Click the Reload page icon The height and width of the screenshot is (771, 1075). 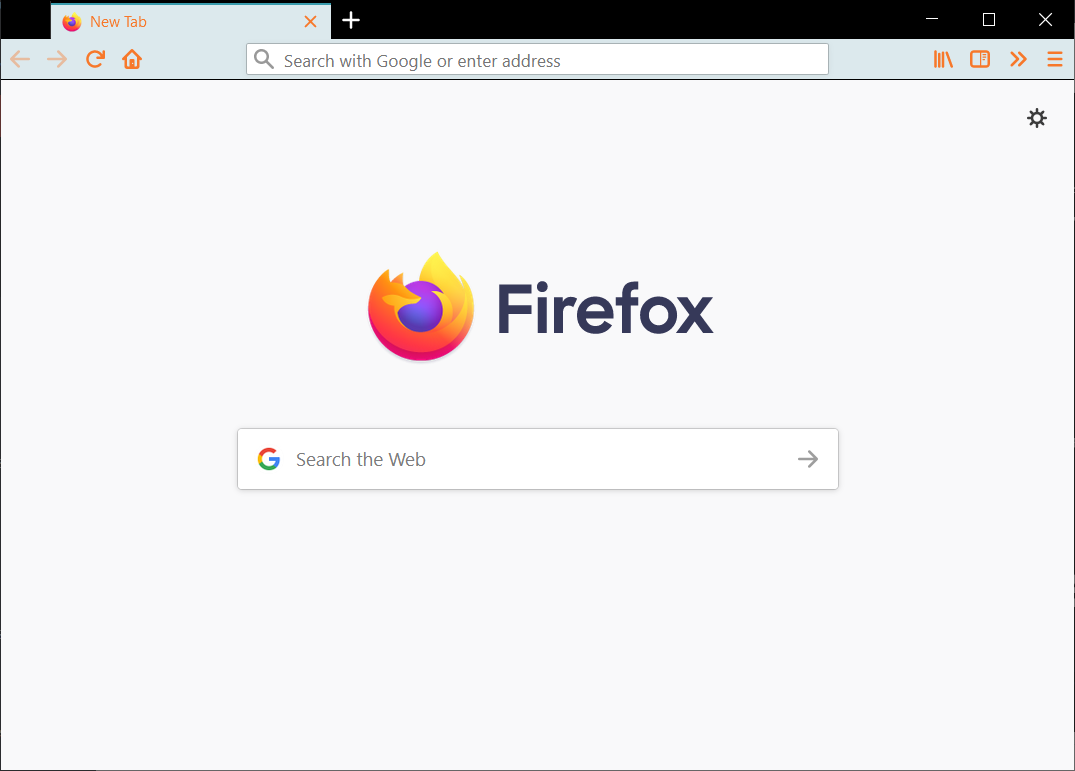[x=95, y=59]
